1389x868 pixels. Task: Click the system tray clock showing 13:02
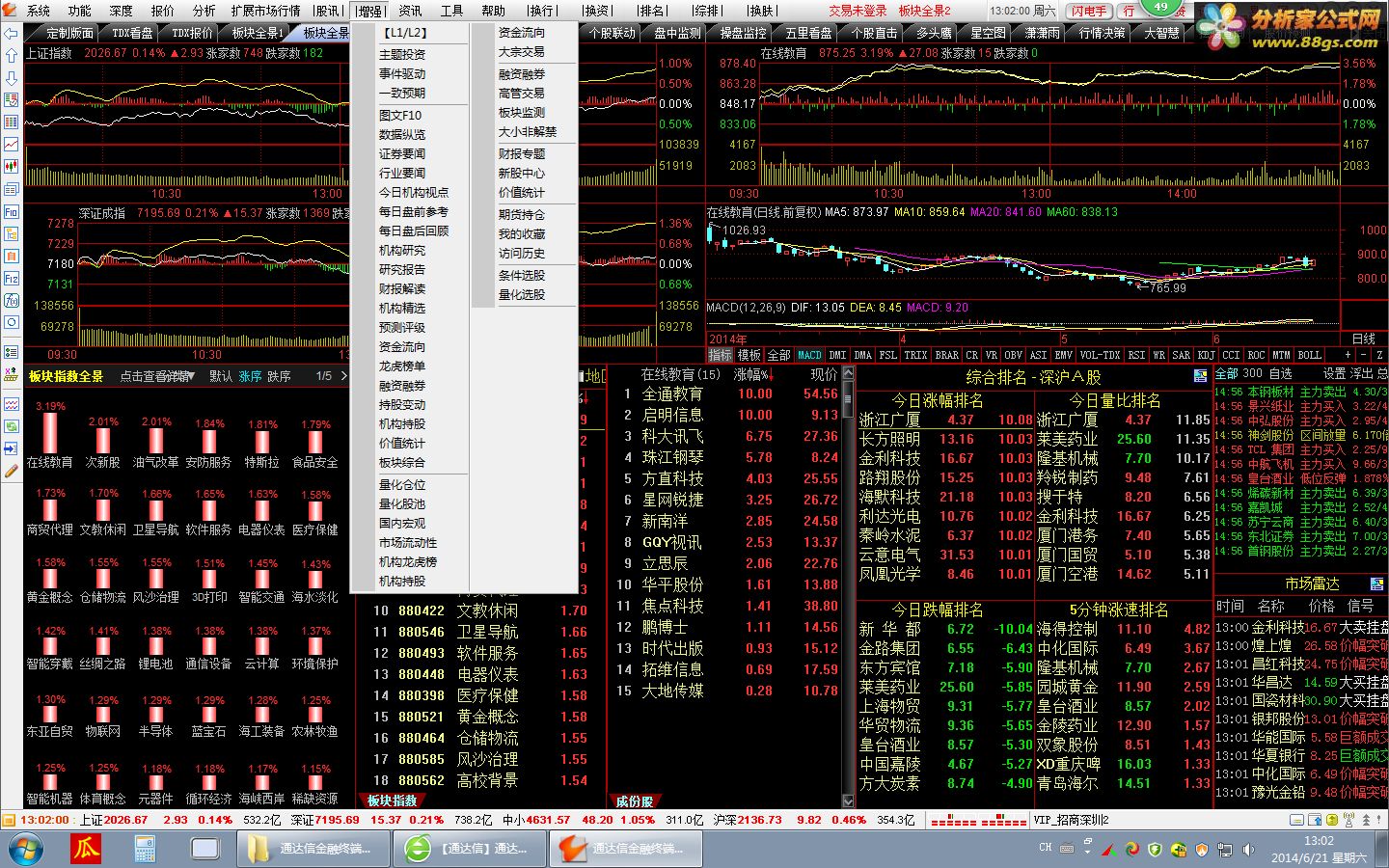click(1319, 849)
